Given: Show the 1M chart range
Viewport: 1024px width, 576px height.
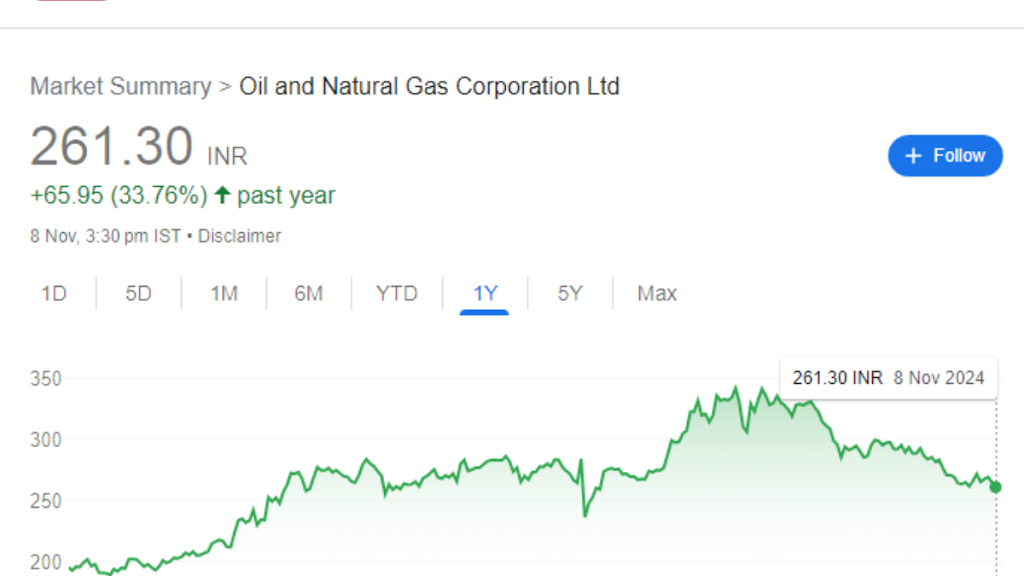Looking at the screenshot, I should click(x=224, y=293).
